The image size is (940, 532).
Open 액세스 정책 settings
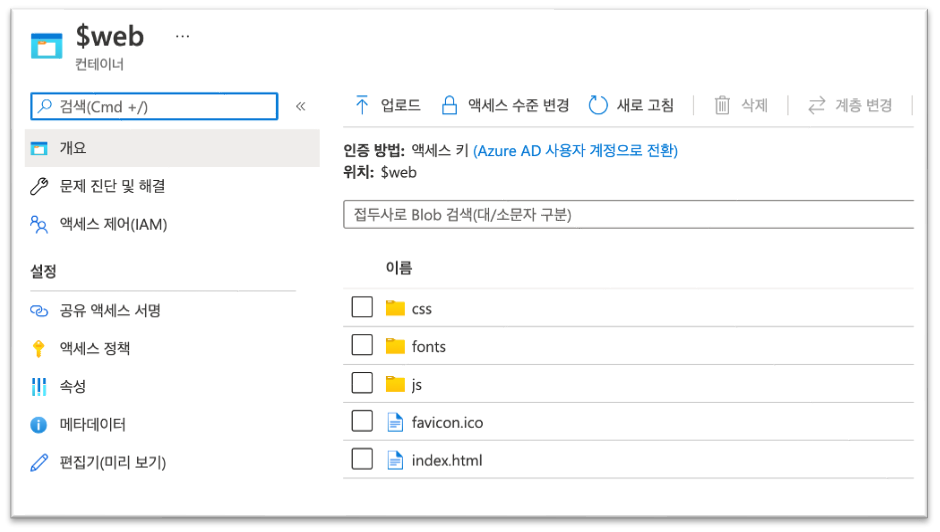point(95,348)
